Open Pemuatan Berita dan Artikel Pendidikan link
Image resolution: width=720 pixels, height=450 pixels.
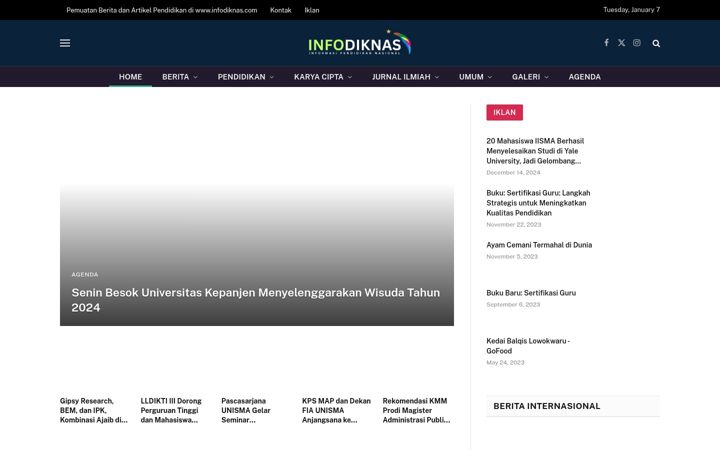tap(162, 10)
